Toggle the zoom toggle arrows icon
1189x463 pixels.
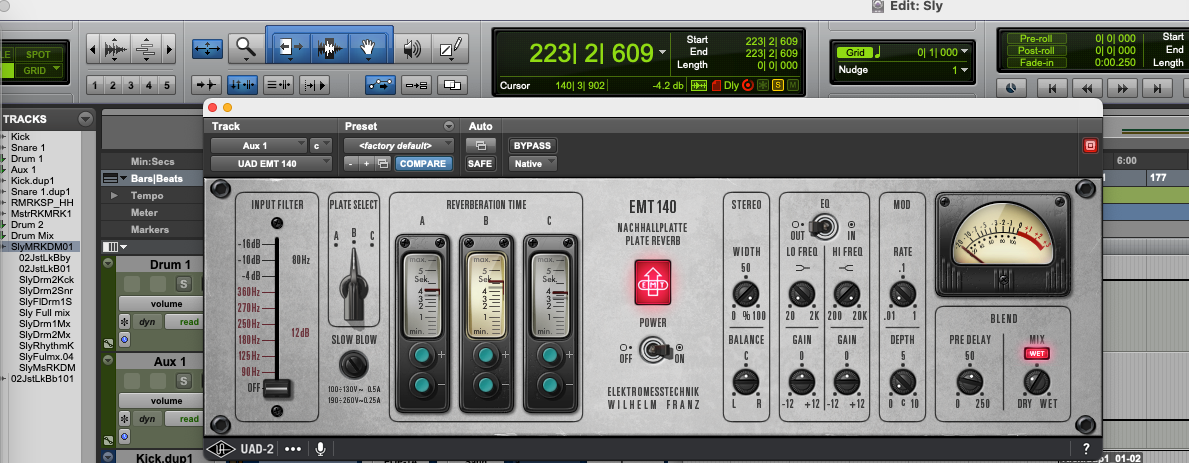pos(207,48)
